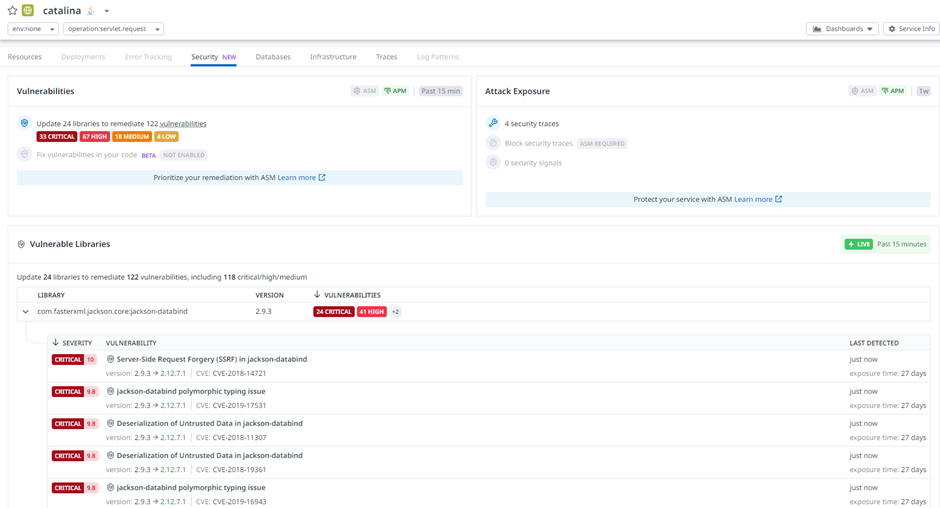Click the LAST DETECTED column header
The width and height of the screenshot is (940, 508).
(874, 343)
